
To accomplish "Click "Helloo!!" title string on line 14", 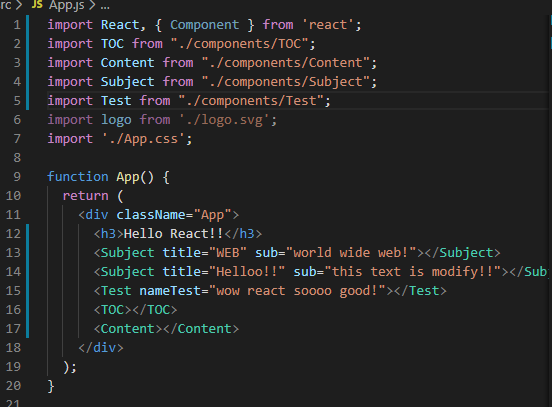I will pos(247,272).
